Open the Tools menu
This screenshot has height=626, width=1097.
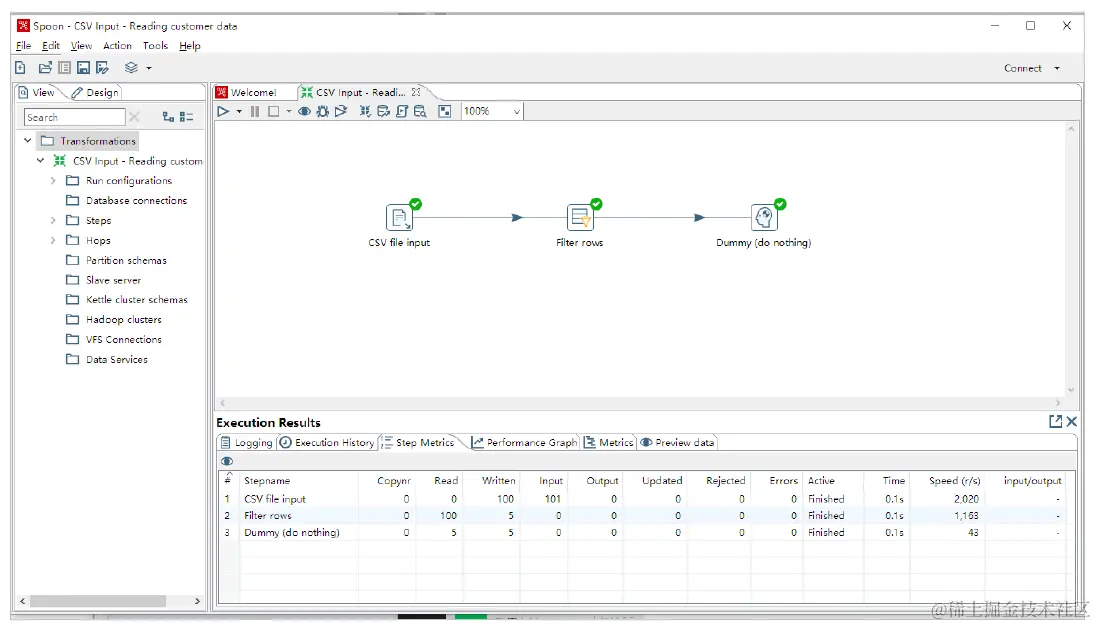pos(155,45)
